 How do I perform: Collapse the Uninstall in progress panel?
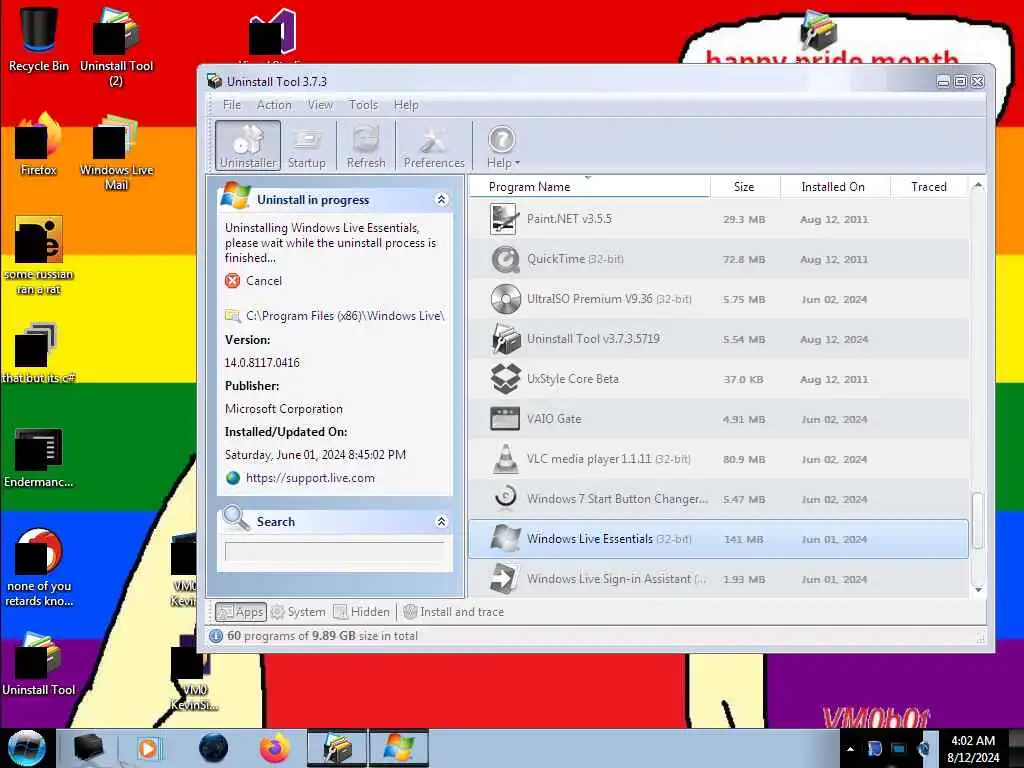point(441,200)
